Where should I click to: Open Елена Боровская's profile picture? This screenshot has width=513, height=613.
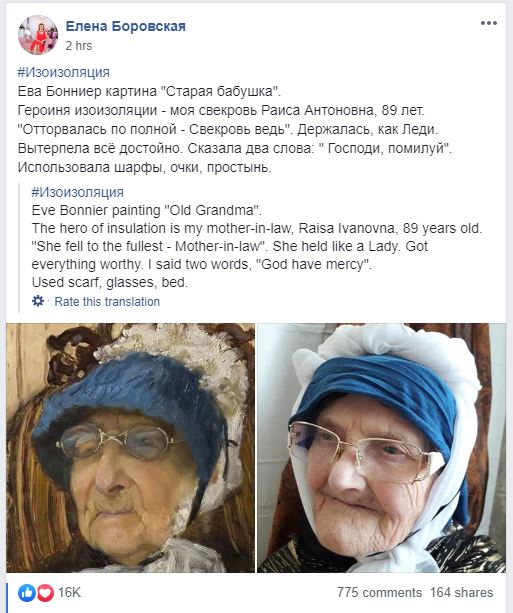click(x=38, y=35)
